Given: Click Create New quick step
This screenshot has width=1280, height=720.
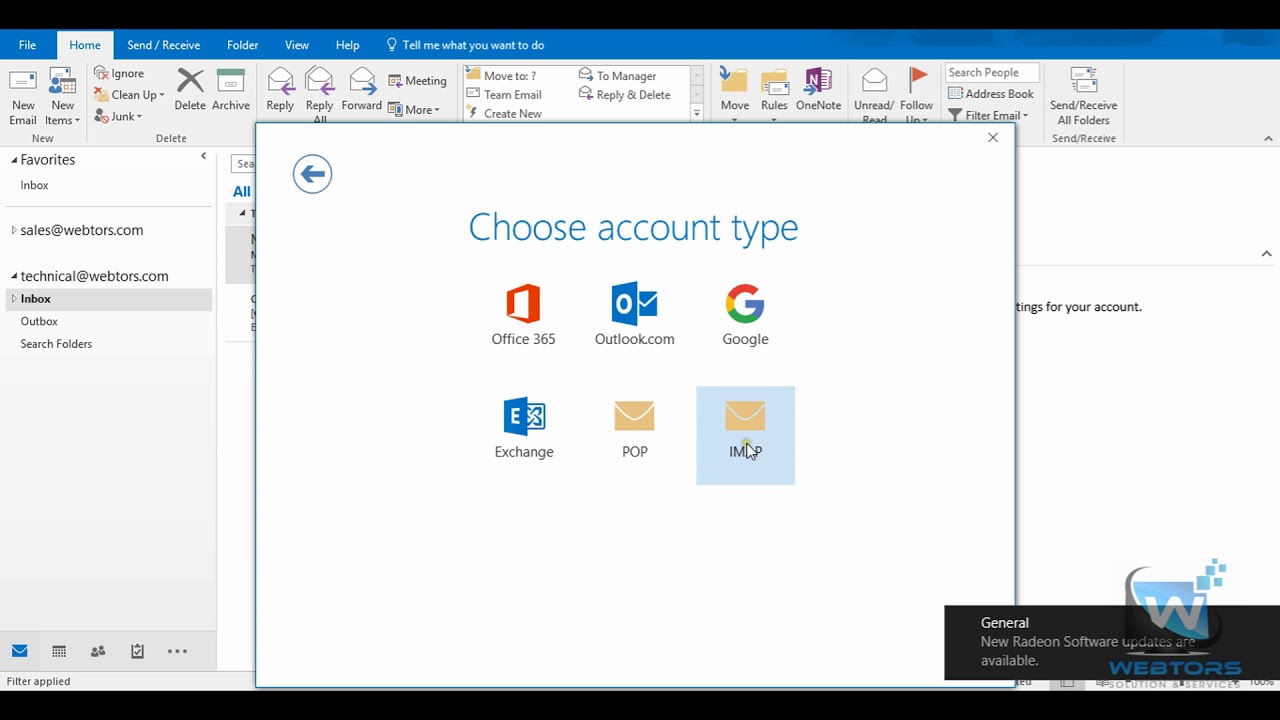Looking at the screenshot, I should [x=505, y=114].
